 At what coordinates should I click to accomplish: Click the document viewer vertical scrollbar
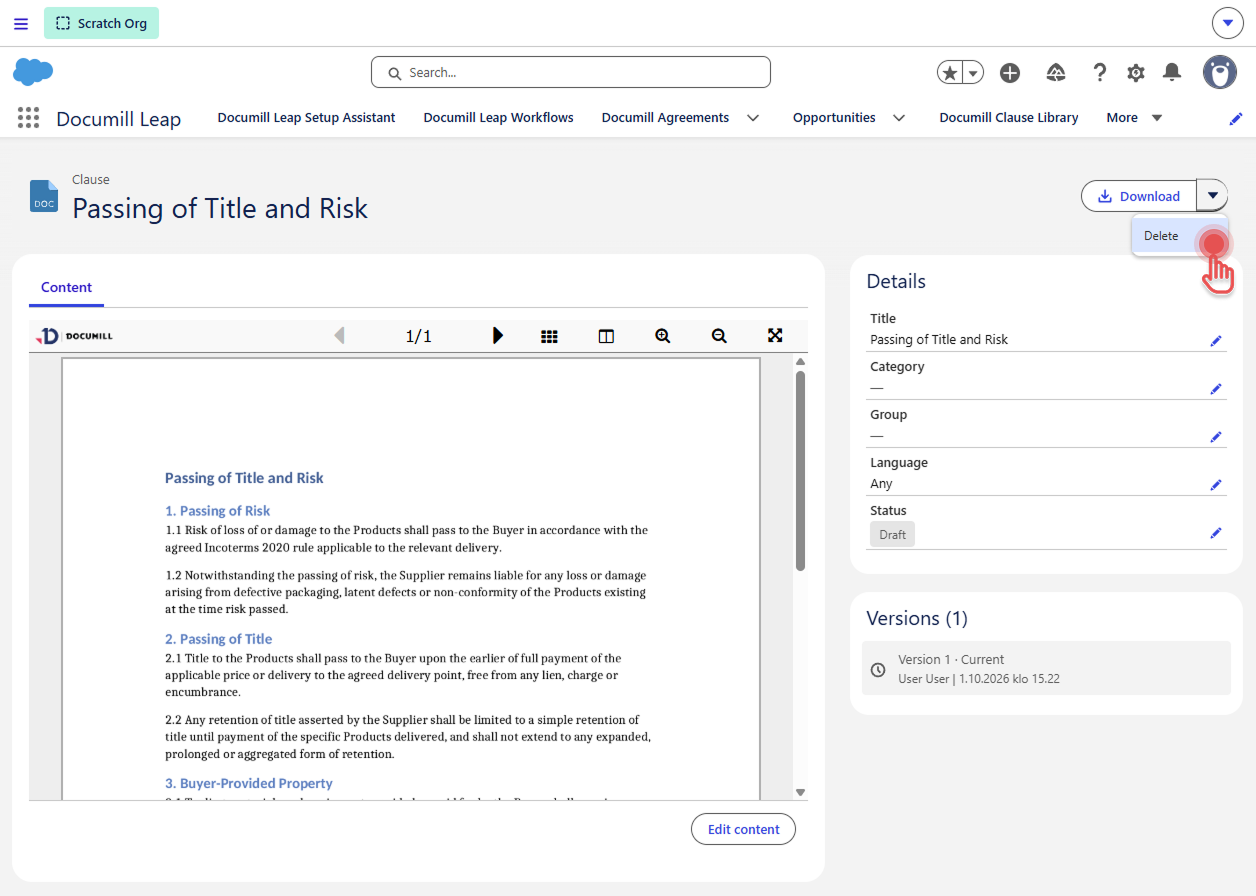(x=800, y=471)
